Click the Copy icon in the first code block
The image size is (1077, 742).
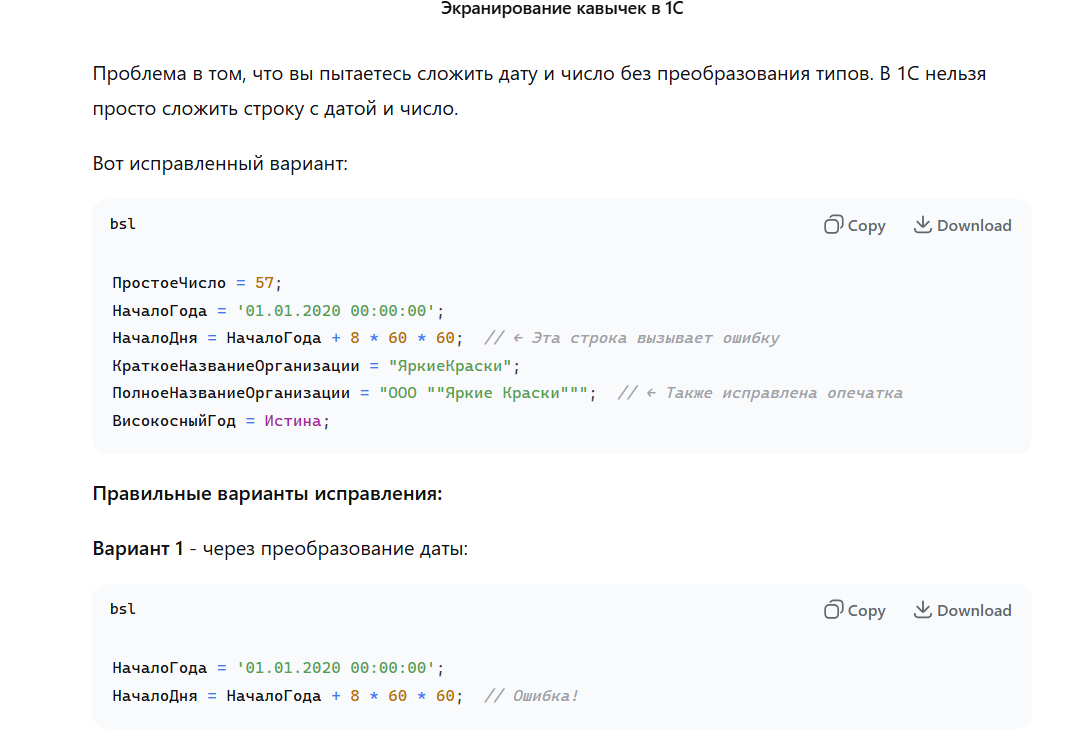tap(833, 225)
